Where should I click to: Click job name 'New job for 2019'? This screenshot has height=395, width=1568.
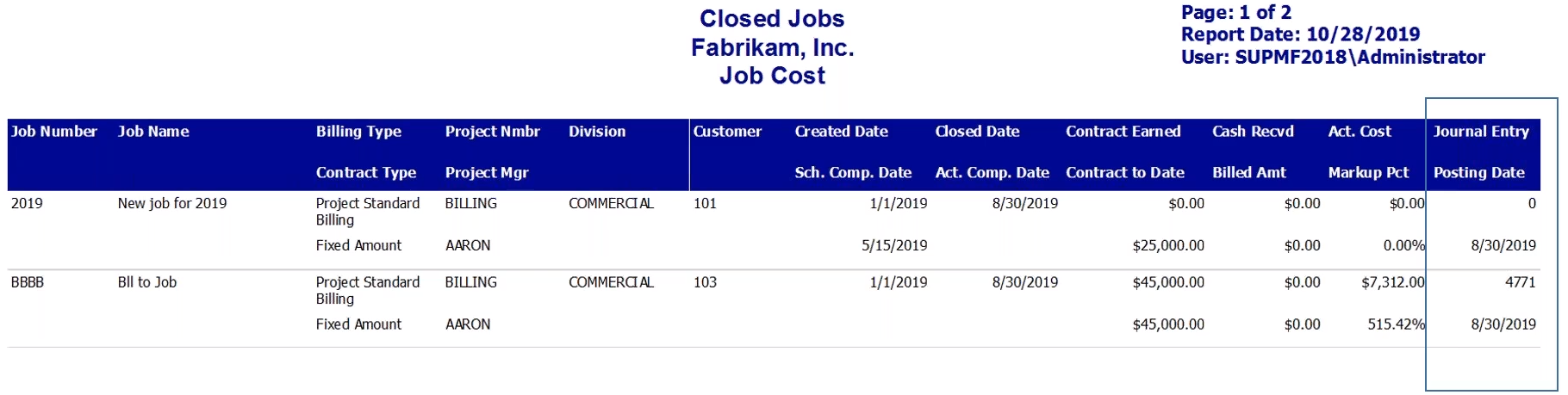tap(172, 204)
